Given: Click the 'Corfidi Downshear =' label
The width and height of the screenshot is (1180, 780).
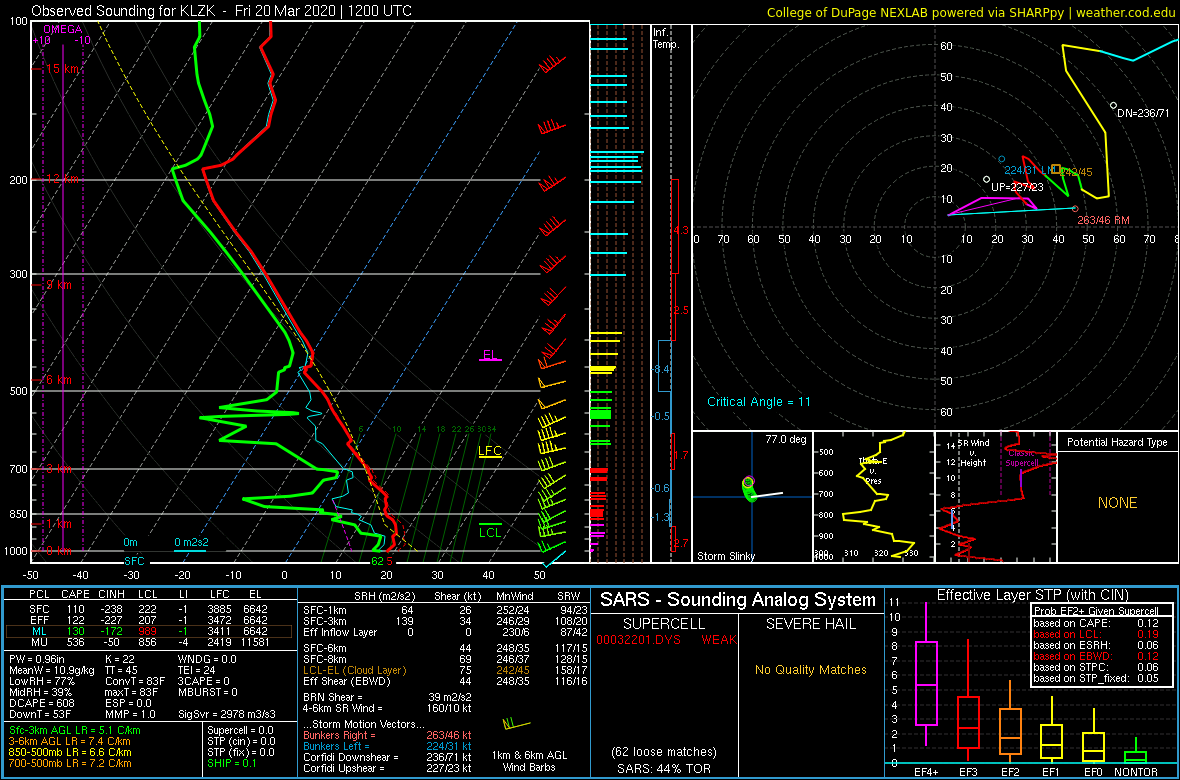Looking at the screenshot, I should point(350,757).
